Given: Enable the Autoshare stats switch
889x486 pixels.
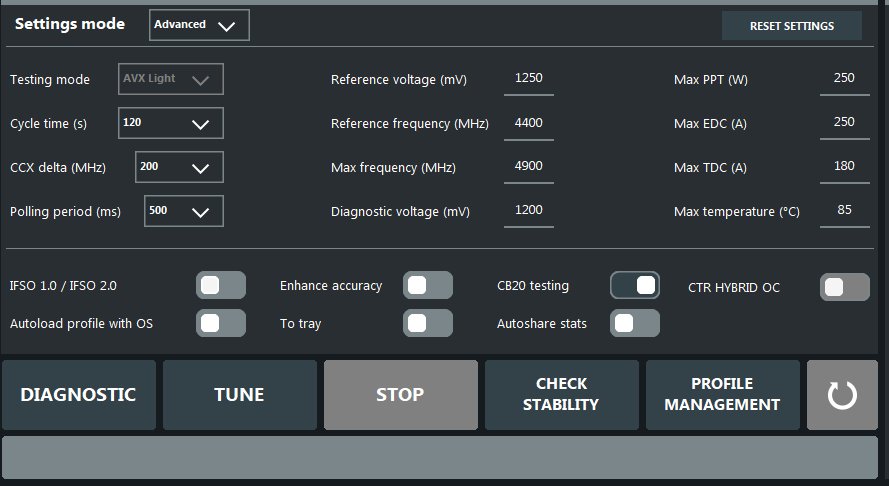Looking at the screenshot, I should coord(634,323).
